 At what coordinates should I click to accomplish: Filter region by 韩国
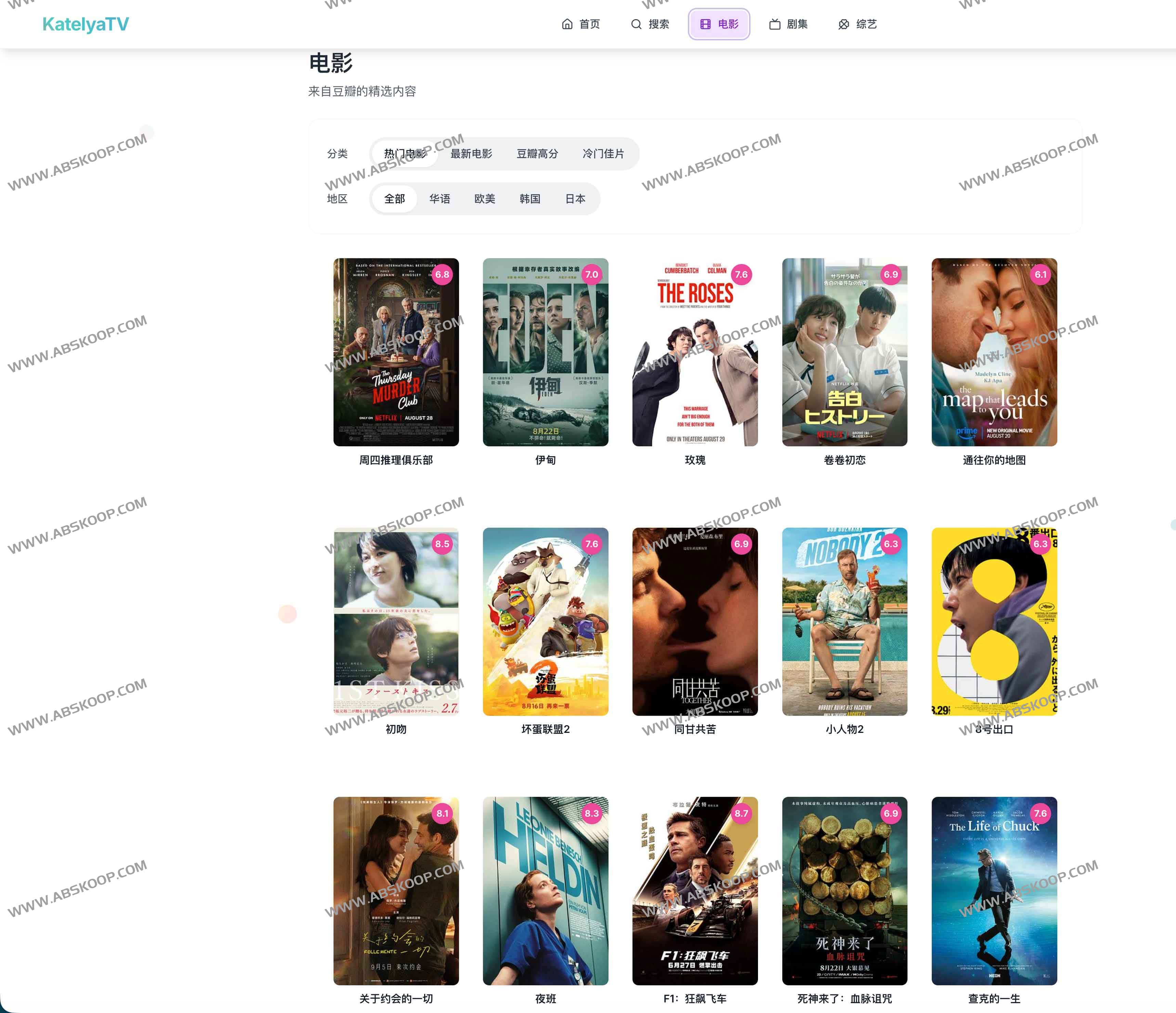pyautogui.click(x=530, y=199)
